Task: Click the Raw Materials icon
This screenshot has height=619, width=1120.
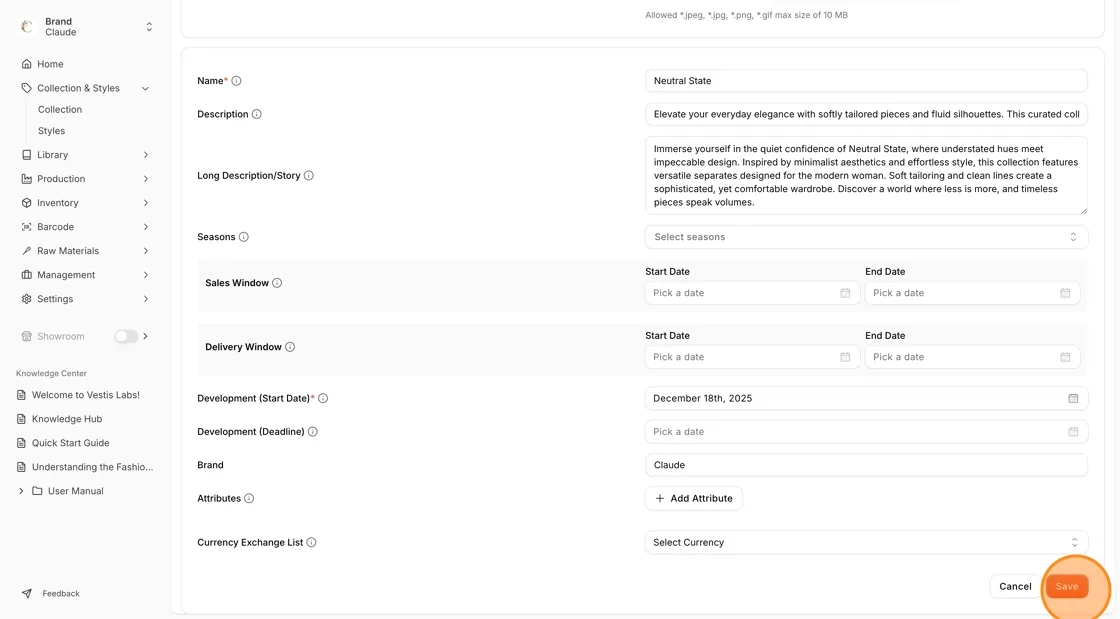Action: pyautogui.click(x=26, y=251)
